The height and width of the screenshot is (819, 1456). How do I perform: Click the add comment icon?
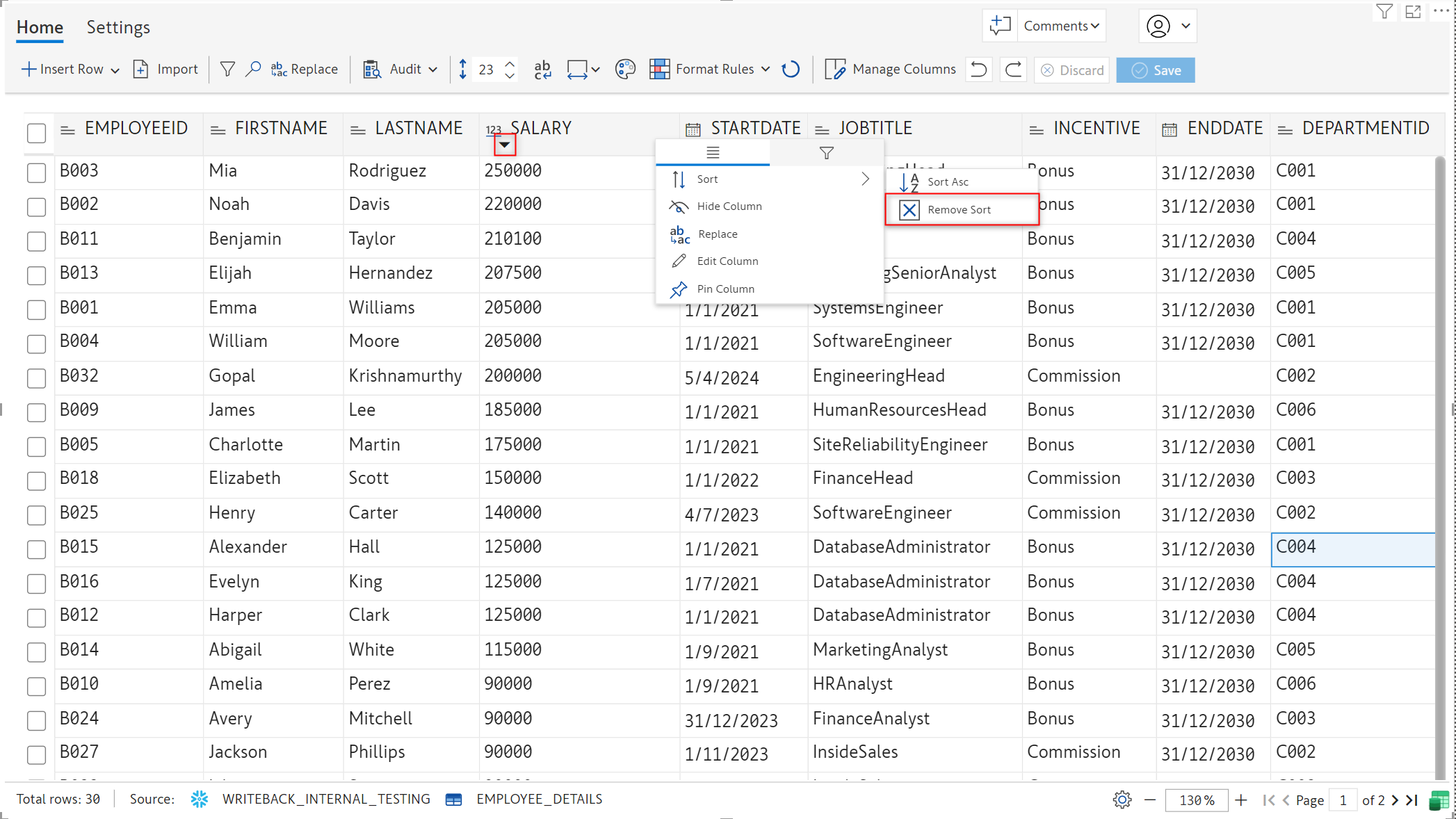(x=1000, y=26)
